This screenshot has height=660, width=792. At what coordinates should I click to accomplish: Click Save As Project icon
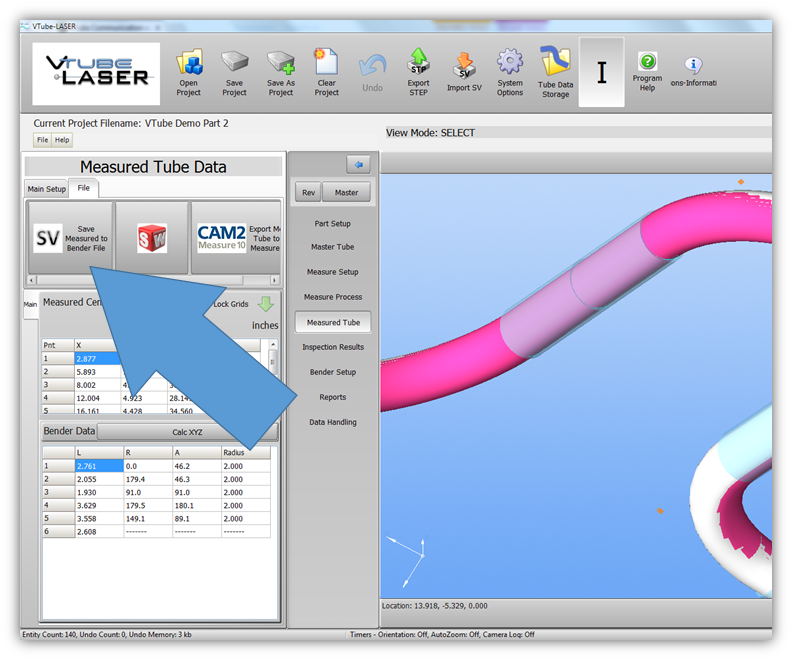tap(281, 64)
